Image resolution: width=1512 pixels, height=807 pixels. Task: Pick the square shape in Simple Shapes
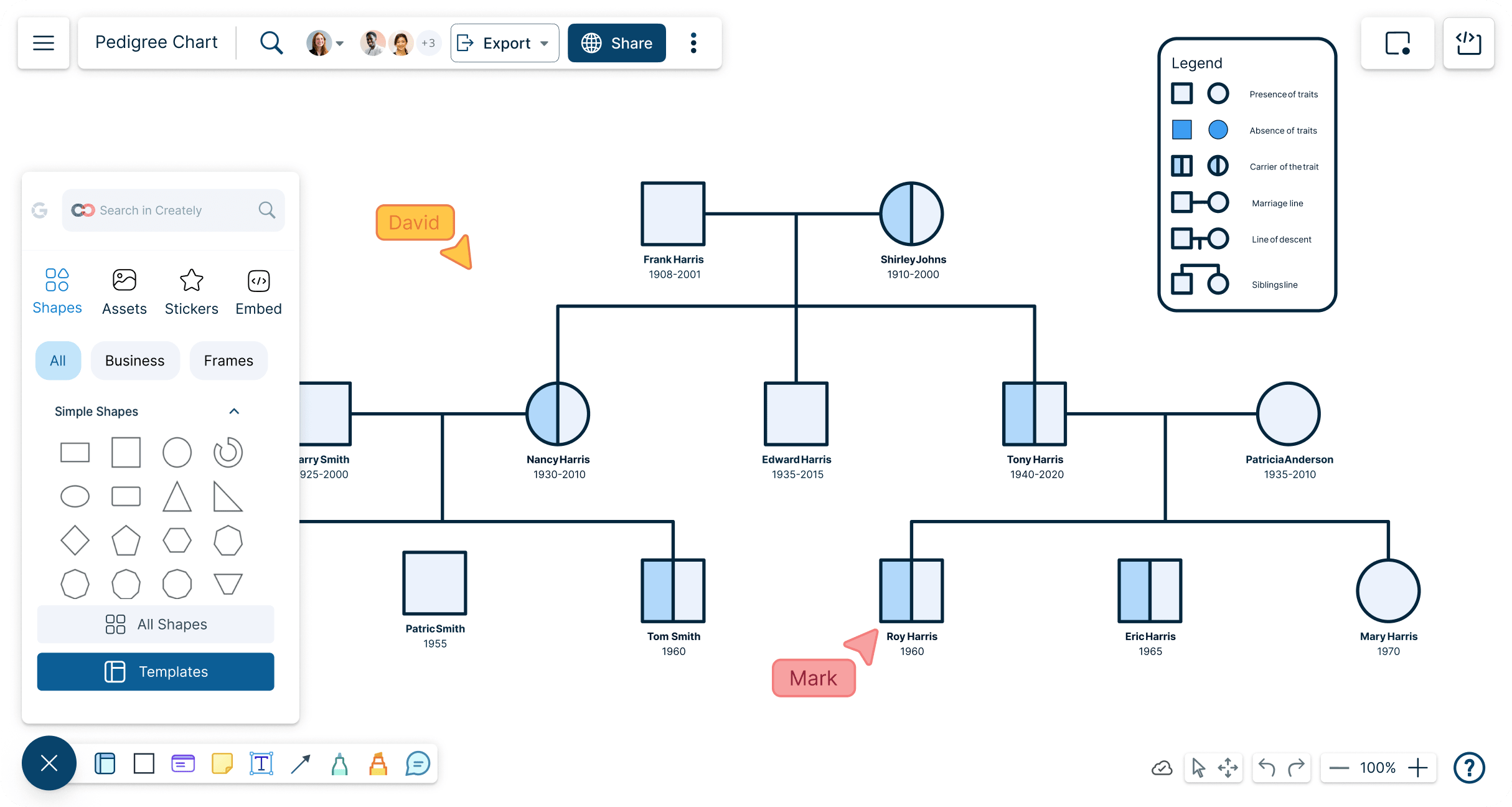pyautogui.click(x=126, y=452)
